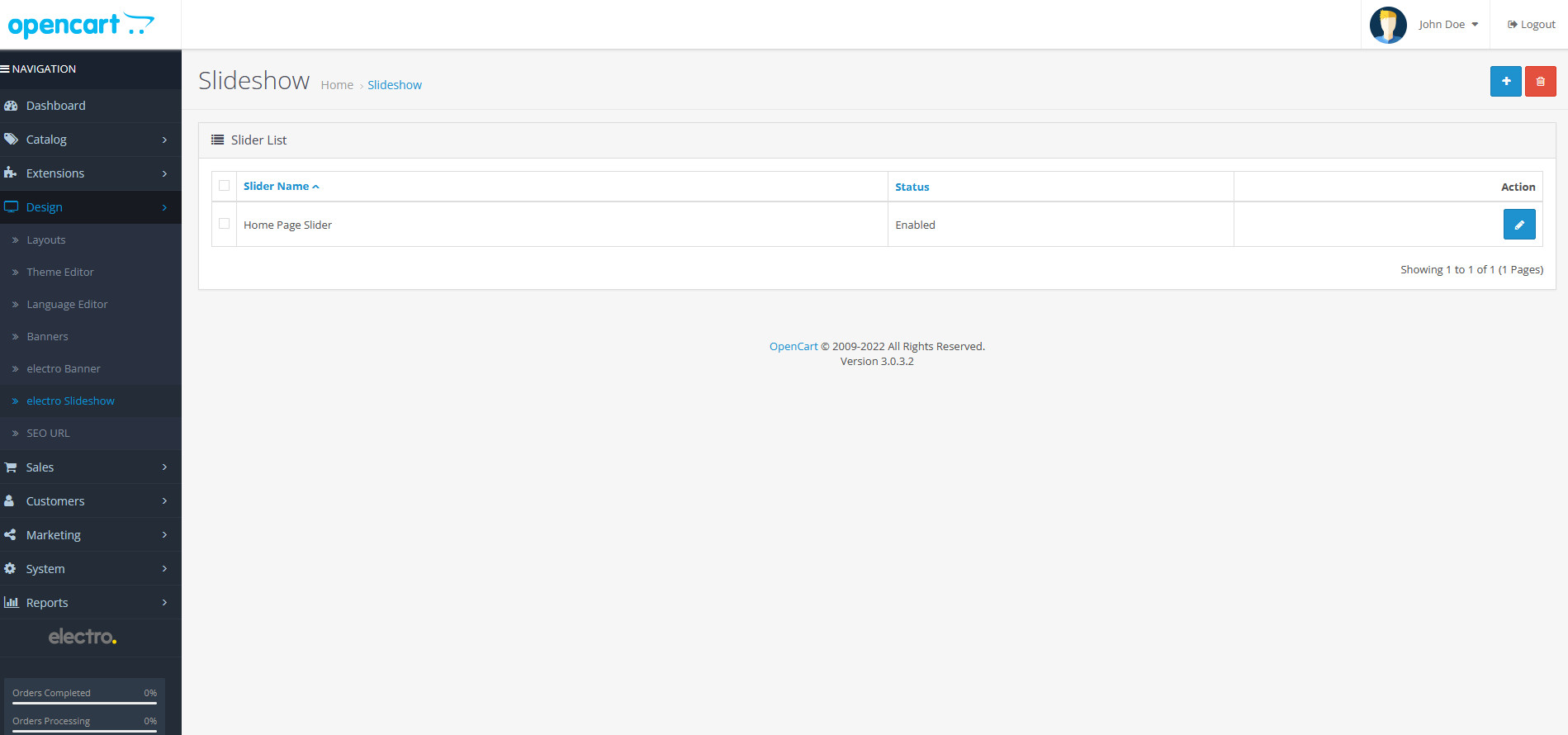This screenshot has width=1568, height=735.
Task: Click the red delete trash button
Action: point(1540,81)
